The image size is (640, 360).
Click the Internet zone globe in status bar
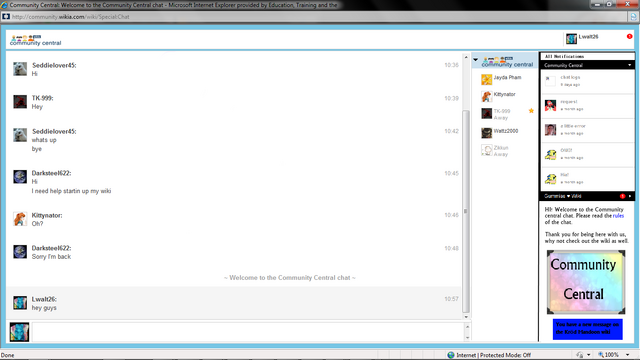[x=451, y=355]
